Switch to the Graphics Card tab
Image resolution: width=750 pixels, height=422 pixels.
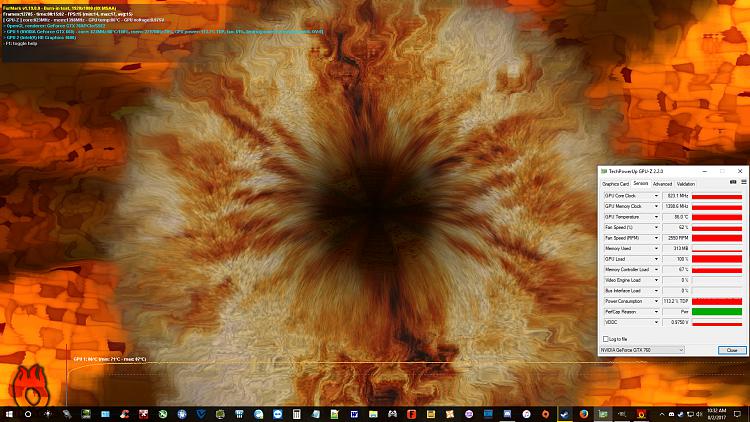615,184
